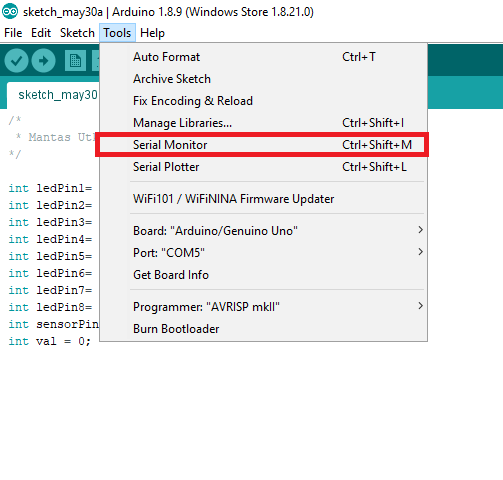Open the Help menu
Screen dimensions: 503x480
(x=152, y=33)
